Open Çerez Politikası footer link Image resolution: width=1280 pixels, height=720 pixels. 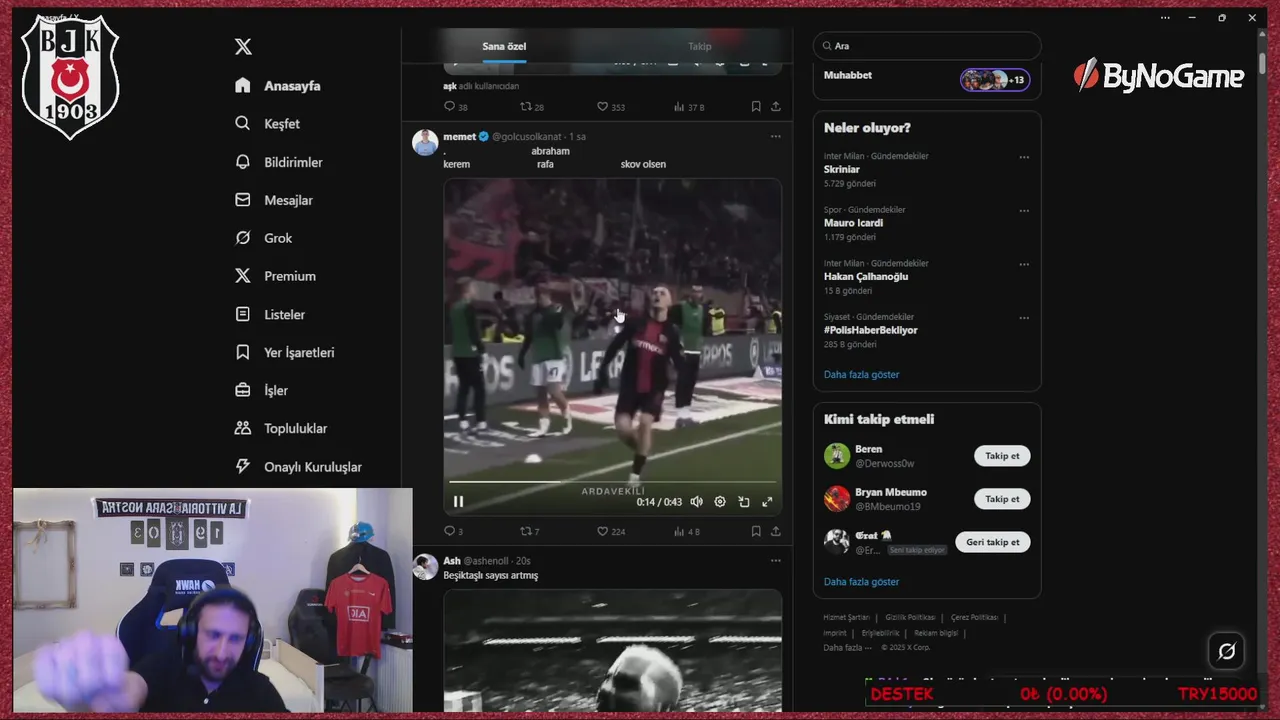pyautogui.click(x=974, y=618)
